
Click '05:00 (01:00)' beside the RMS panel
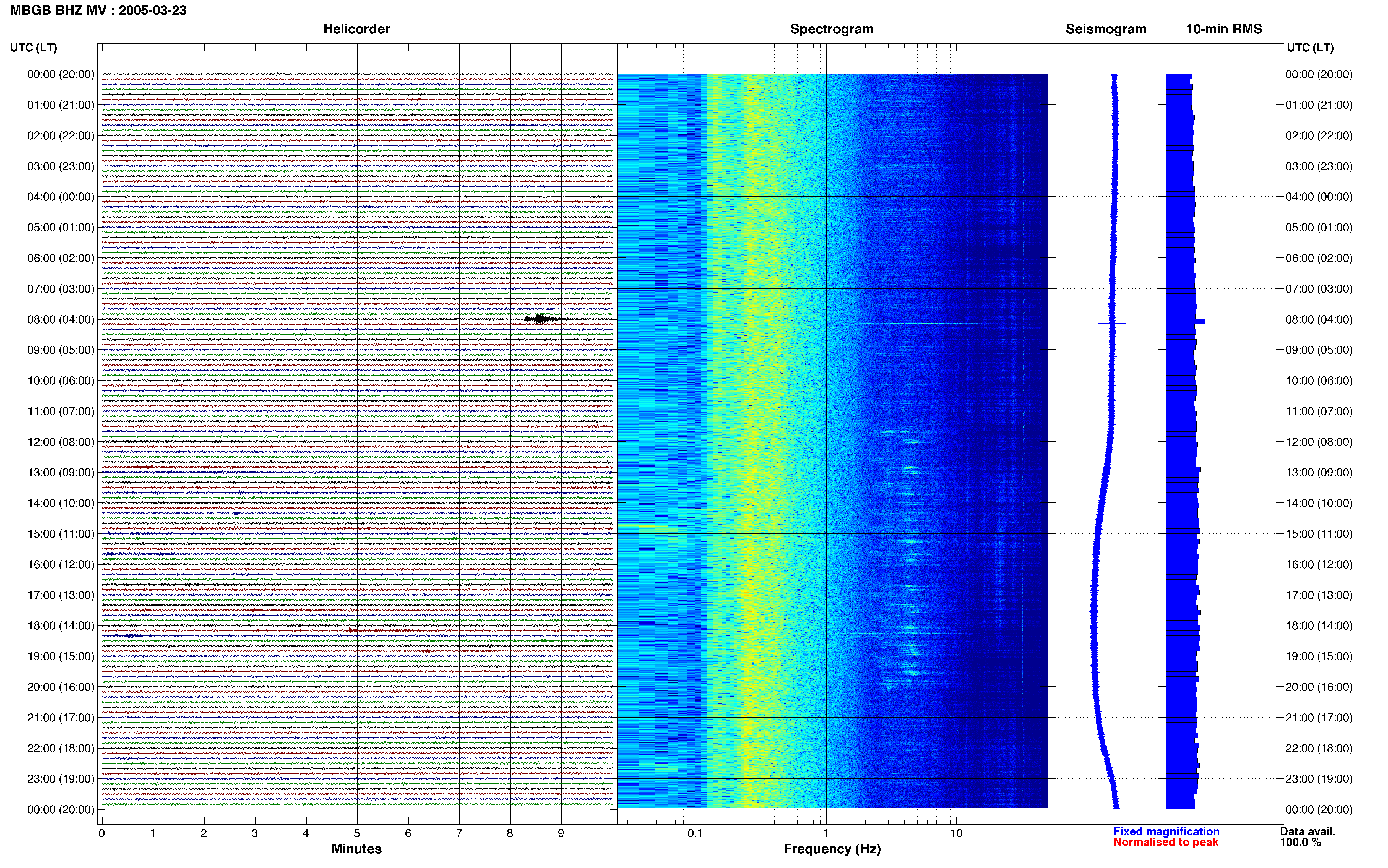(x=1319, y=228)
